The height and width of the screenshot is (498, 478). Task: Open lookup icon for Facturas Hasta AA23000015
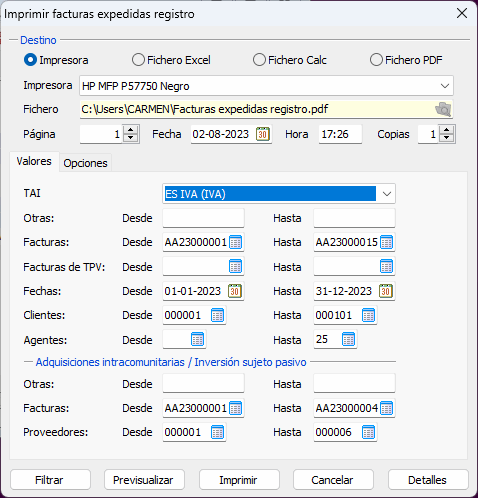tap(387, 242)
